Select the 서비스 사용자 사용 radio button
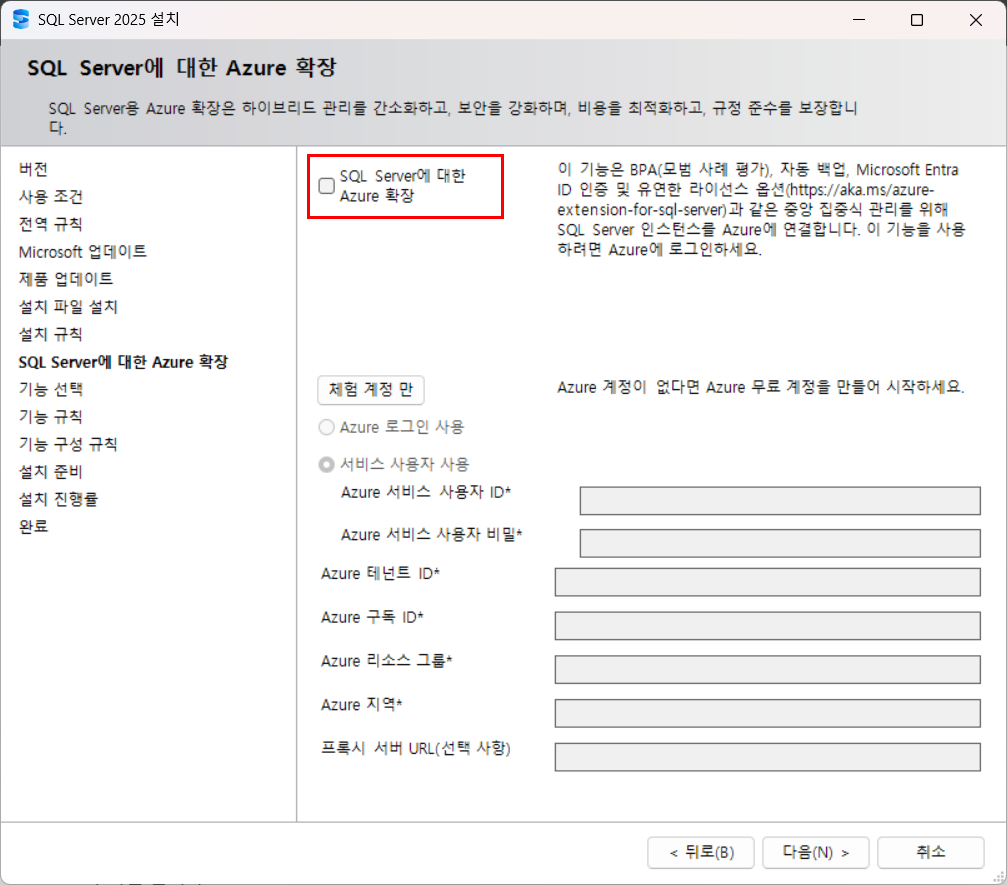Viewport: 1007px width, 885px height. pos(327,464)
